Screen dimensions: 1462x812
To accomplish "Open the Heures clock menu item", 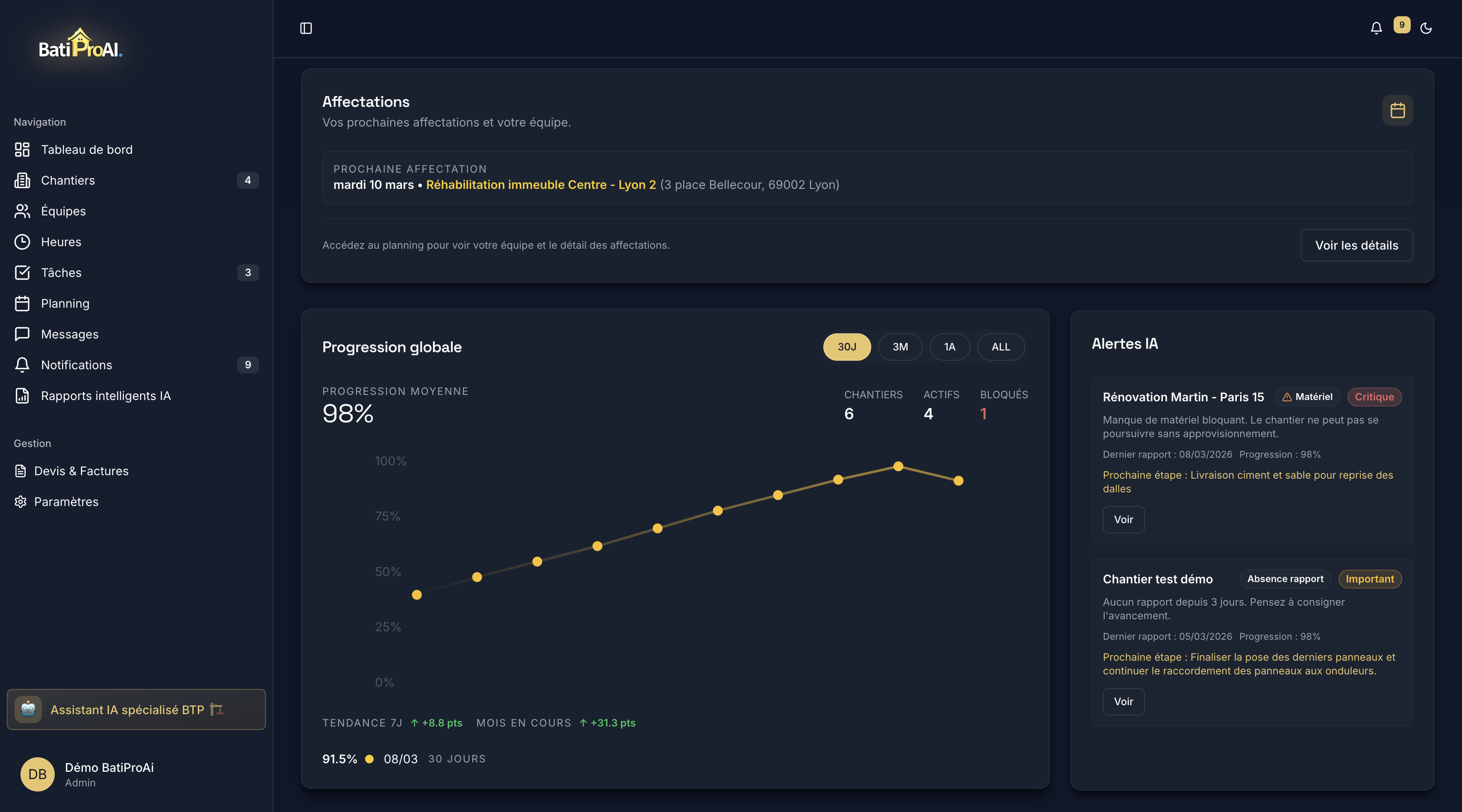I will [x=61, y=242].
